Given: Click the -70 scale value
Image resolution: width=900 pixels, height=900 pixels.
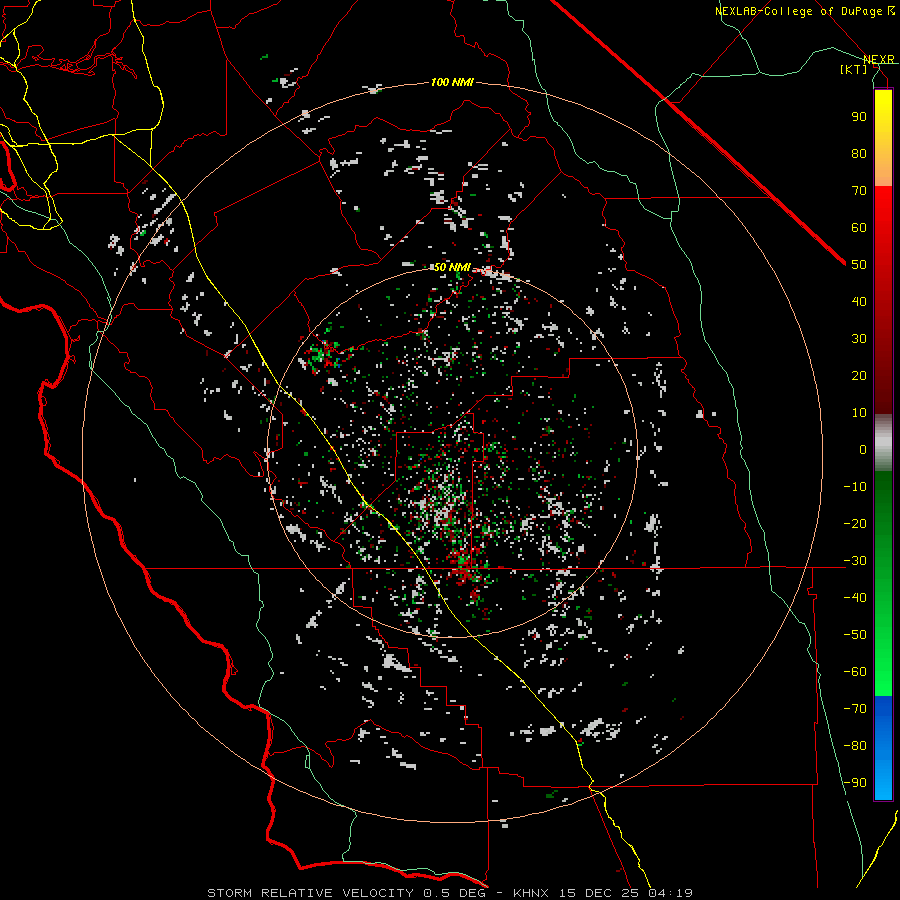Looking at the screenshot, I should 855,709.
